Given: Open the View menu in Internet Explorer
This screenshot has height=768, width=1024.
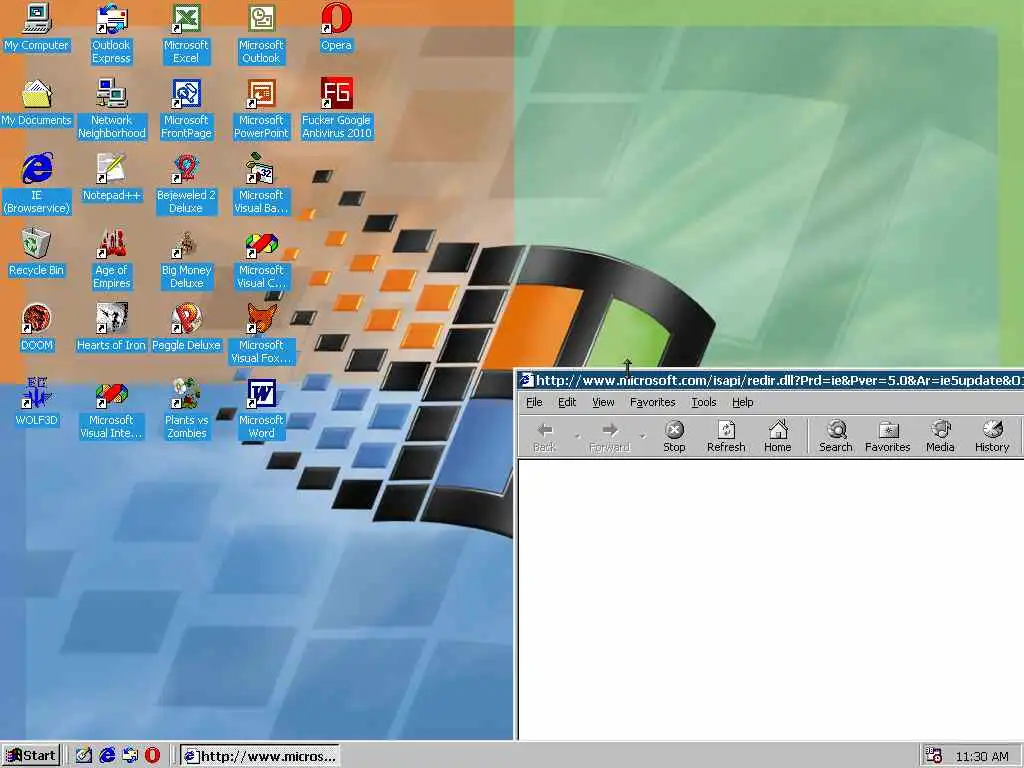Looking at the screenshot, I should coord(603,402).
